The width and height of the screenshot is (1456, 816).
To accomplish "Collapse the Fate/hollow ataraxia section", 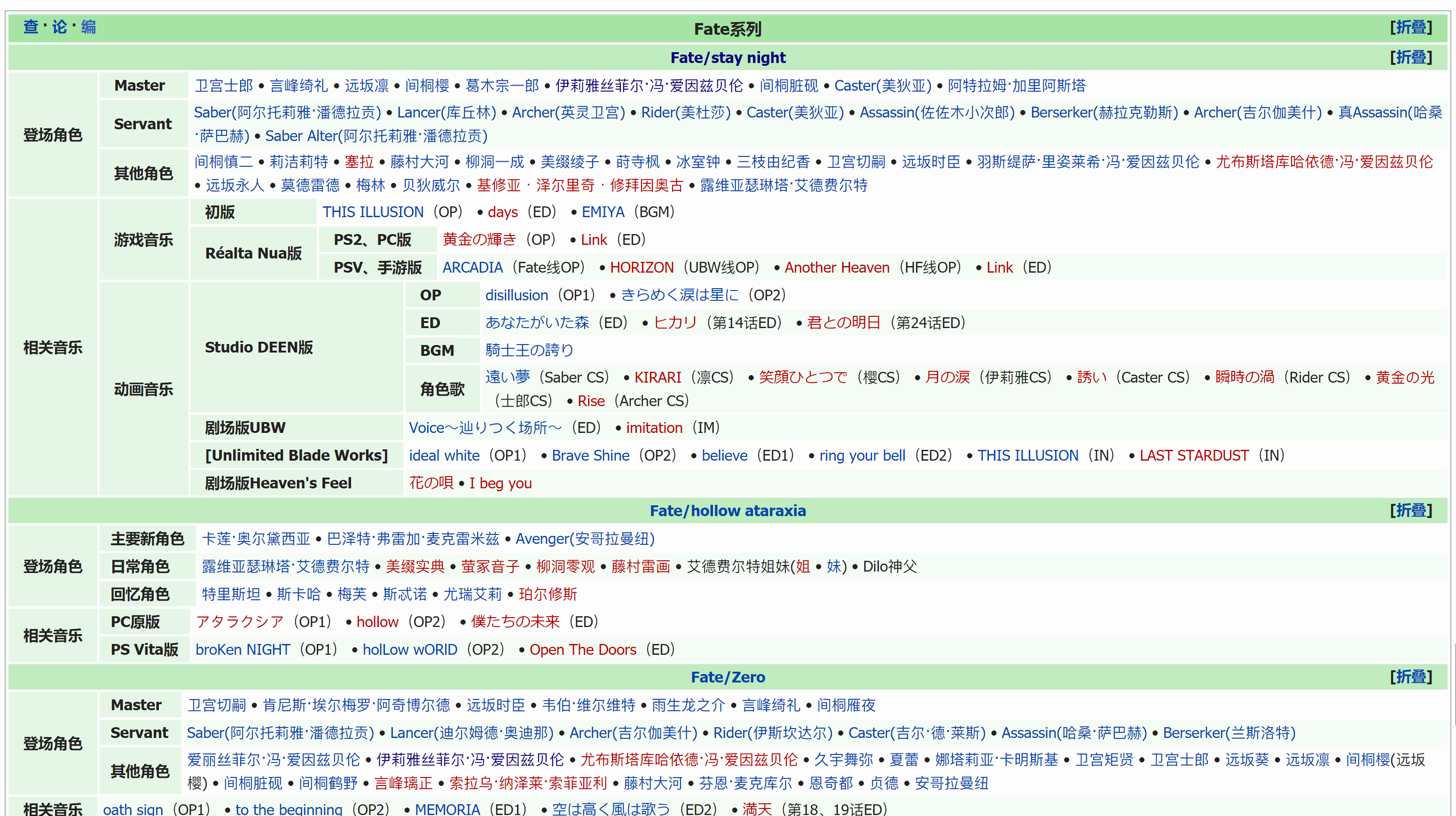I will [1410, 510].
